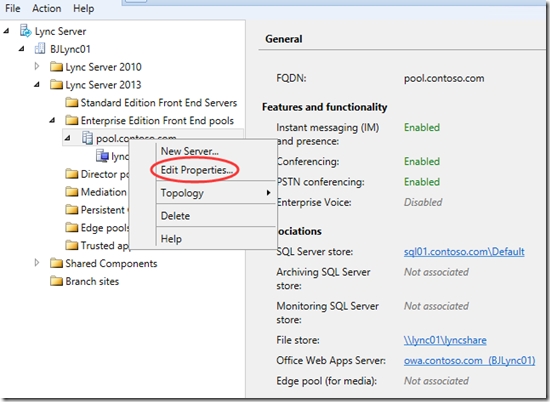Choose Help from the context menu
This screenshot has width=550, height=402.
pyautogui.click(x=171, y=239)
